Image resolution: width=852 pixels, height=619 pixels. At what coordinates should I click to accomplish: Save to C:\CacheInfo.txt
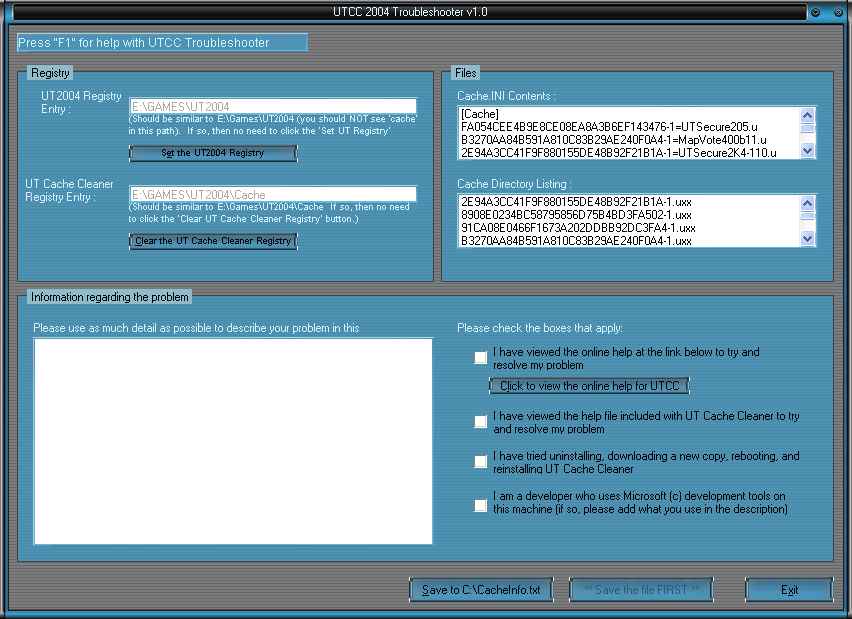tap(480, 590)
